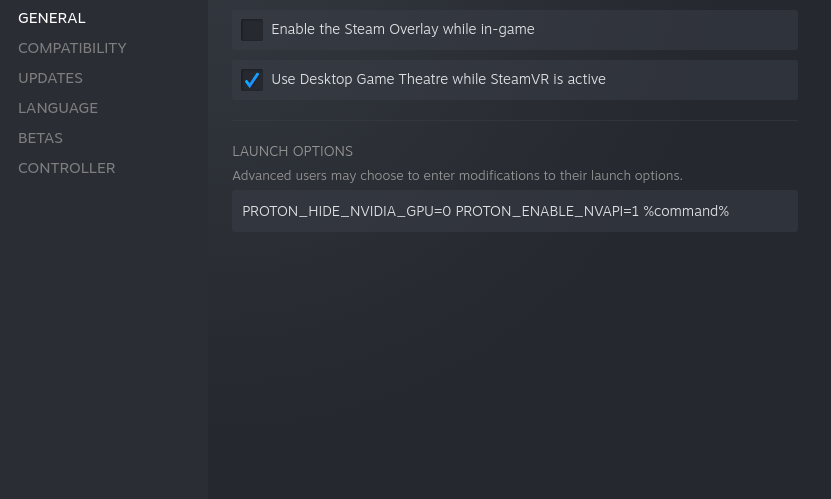The image size is (831, 499).
Task: Open the GENERAL settings tab
Action: point(52,18)
